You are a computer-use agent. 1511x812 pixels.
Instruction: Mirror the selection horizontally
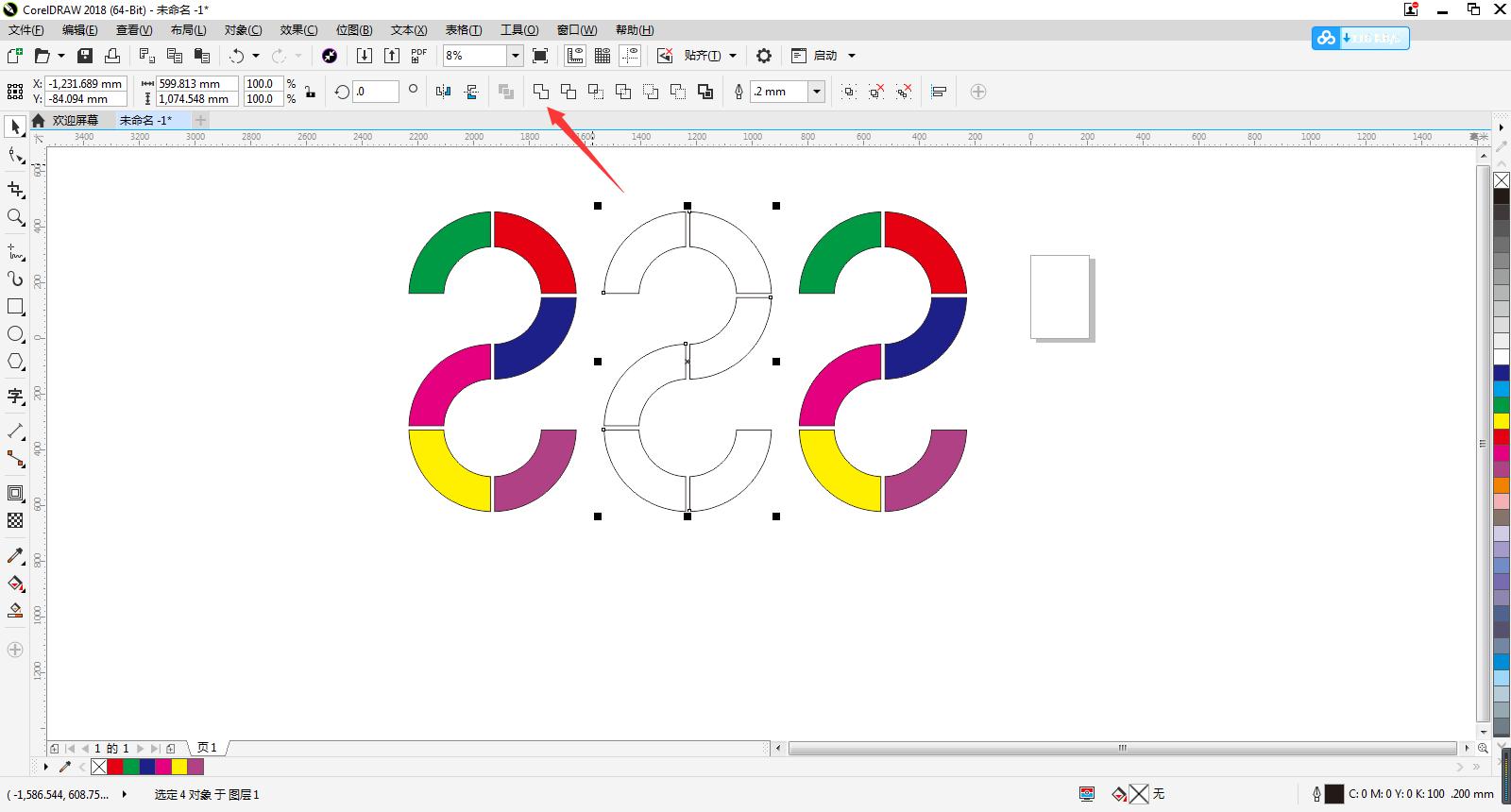click(x=444, y=92)
